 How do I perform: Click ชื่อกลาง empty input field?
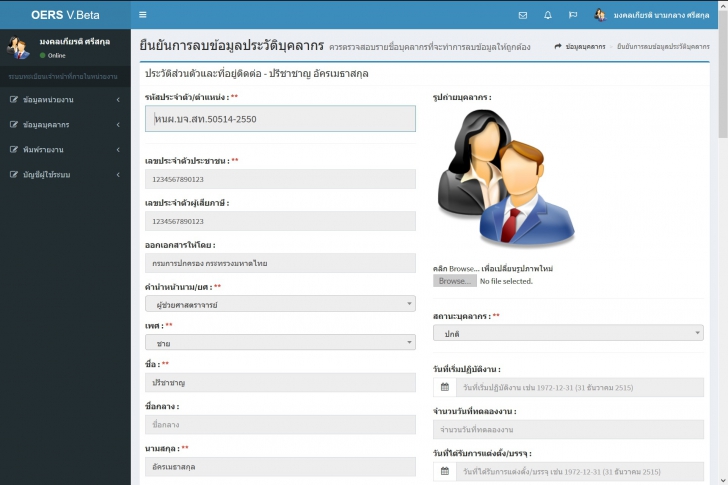click(x=280, y=425)
